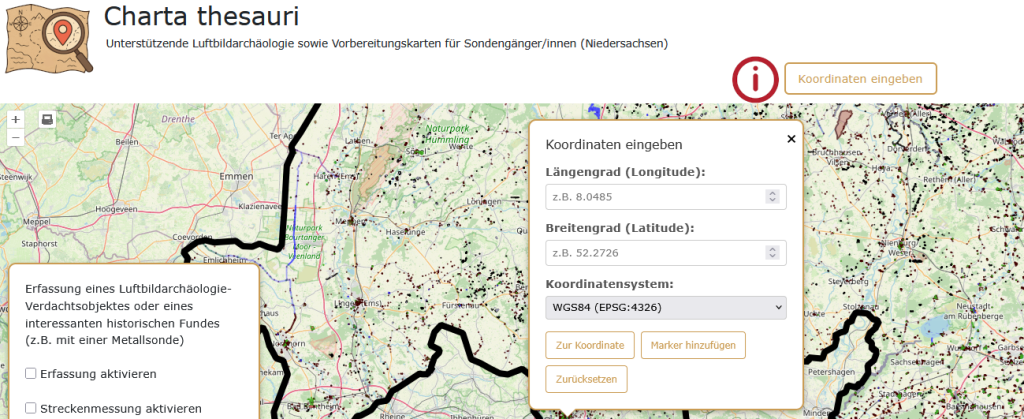Click the Klazienaveen map label
This screenshot has width=1024, height=419.
260,205
